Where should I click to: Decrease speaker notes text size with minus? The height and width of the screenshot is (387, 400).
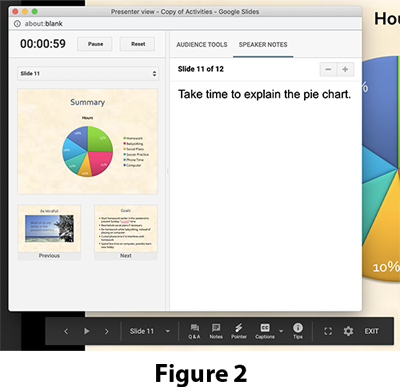328,69
